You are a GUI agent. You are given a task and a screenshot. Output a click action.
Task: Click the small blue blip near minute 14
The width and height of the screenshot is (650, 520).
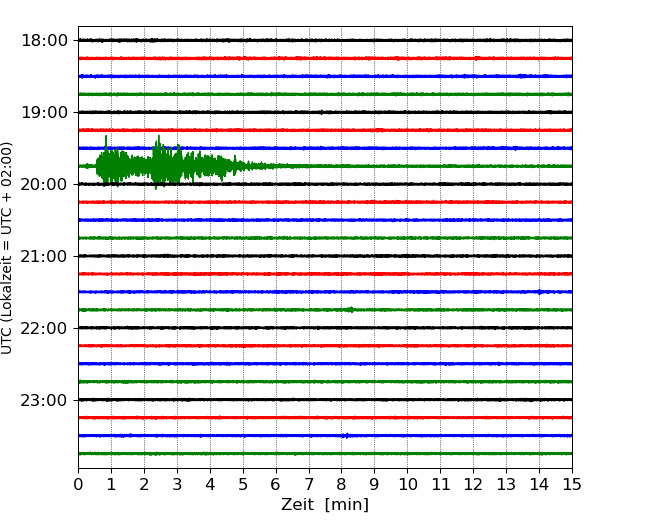pyautogui.click(x=540, y=292)
